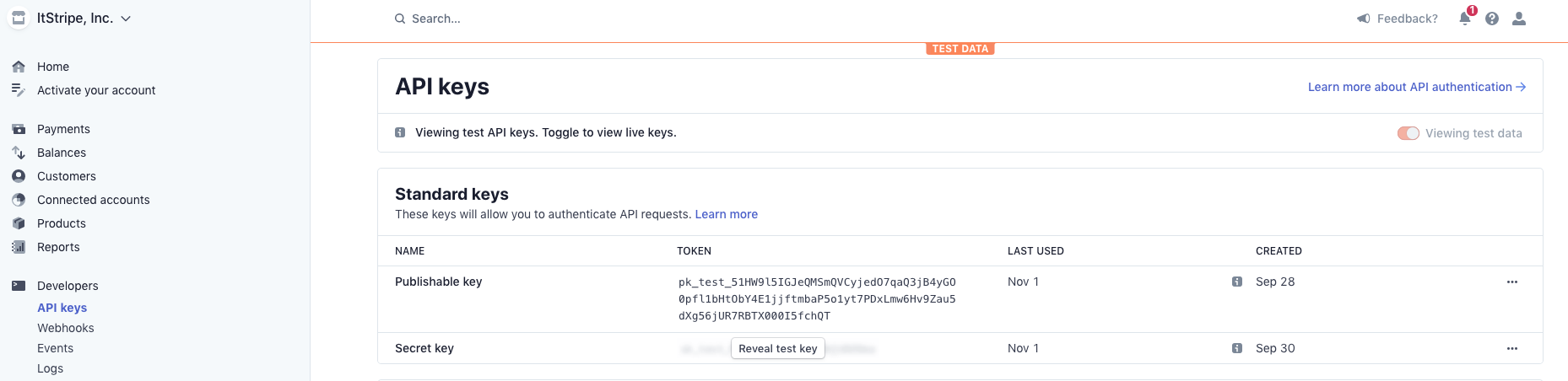This screenshot has width=1568, height=381.
Task: Select Events under Developers
Action: click(55, 348)
